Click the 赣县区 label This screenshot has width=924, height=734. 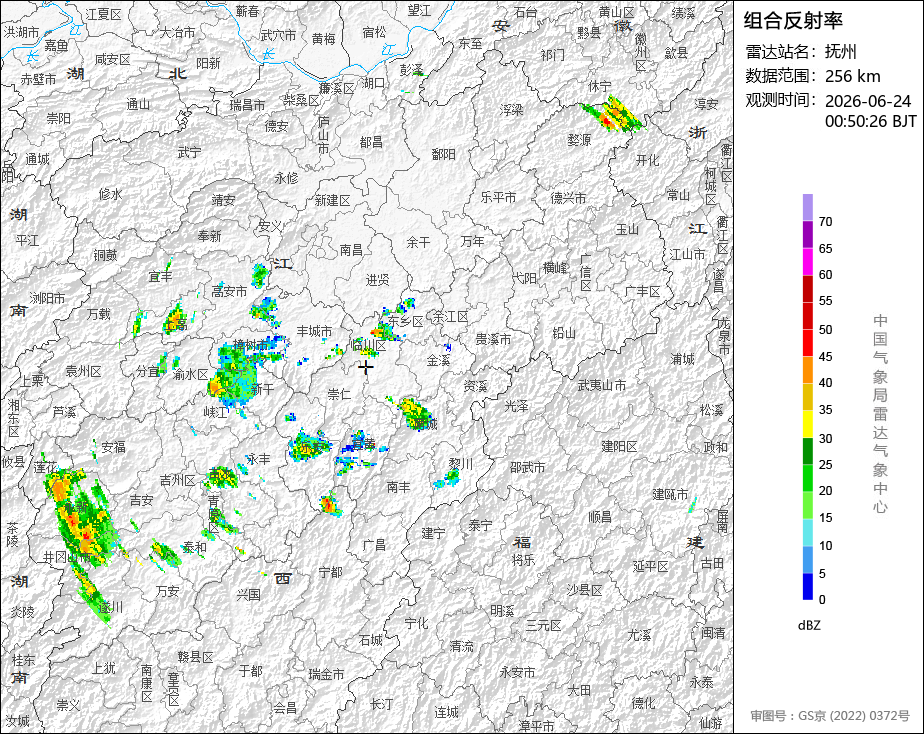point(195,657)
